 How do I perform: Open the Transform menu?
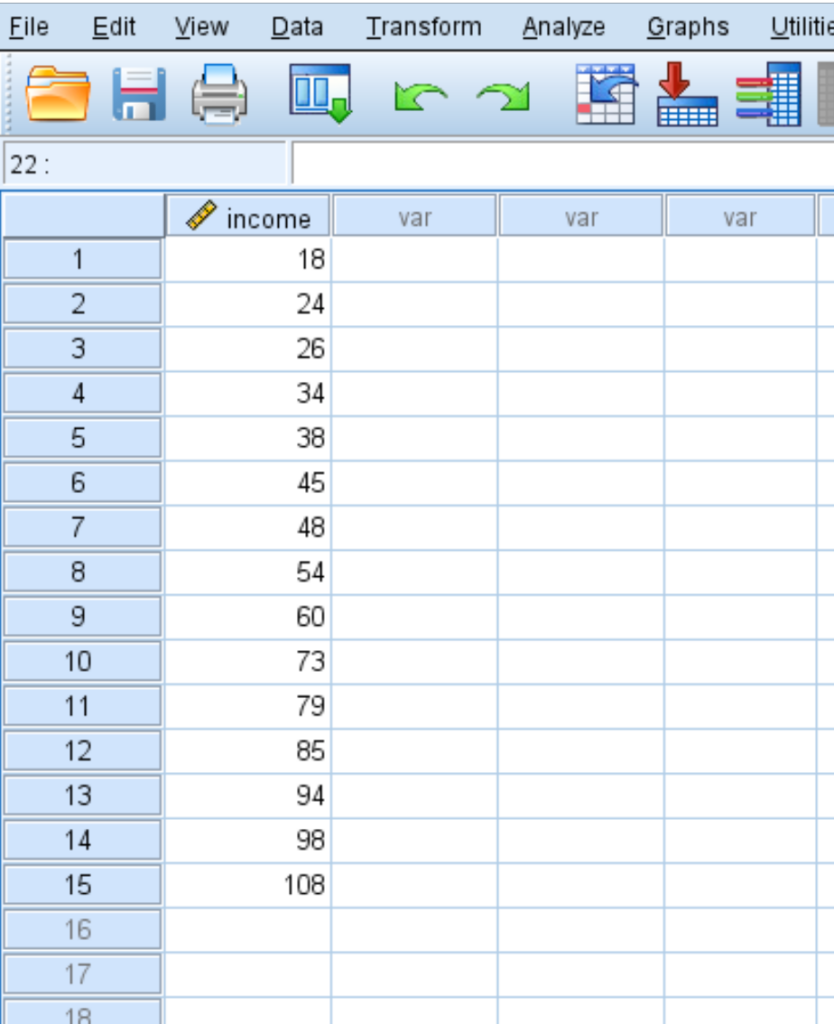(x=423, y=27)
